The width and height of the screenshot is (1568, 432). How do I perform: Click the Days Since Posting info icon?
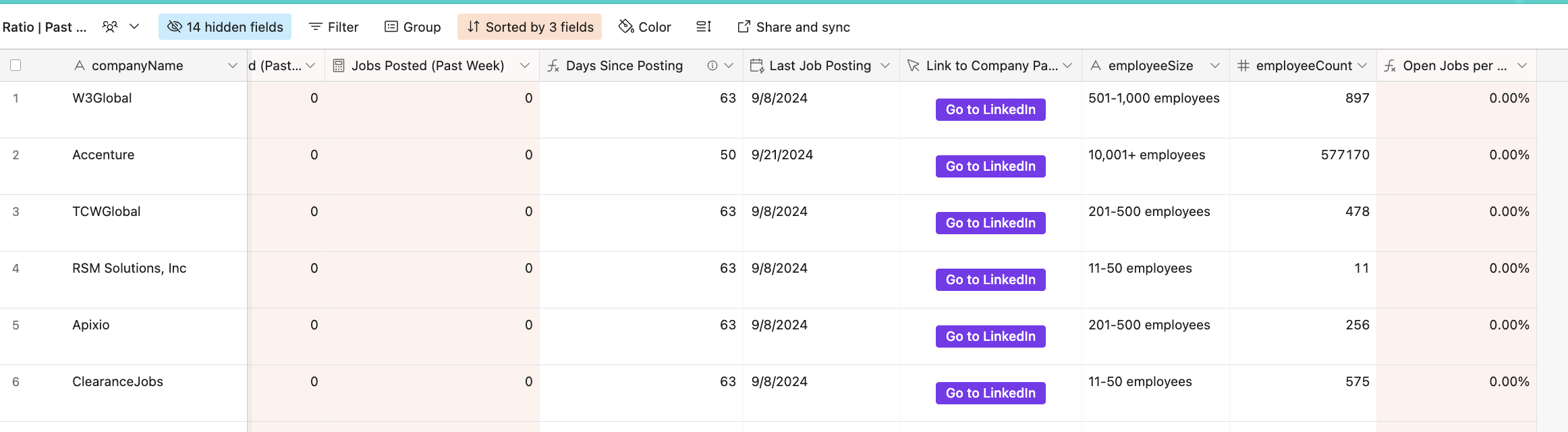pos(712,65)
